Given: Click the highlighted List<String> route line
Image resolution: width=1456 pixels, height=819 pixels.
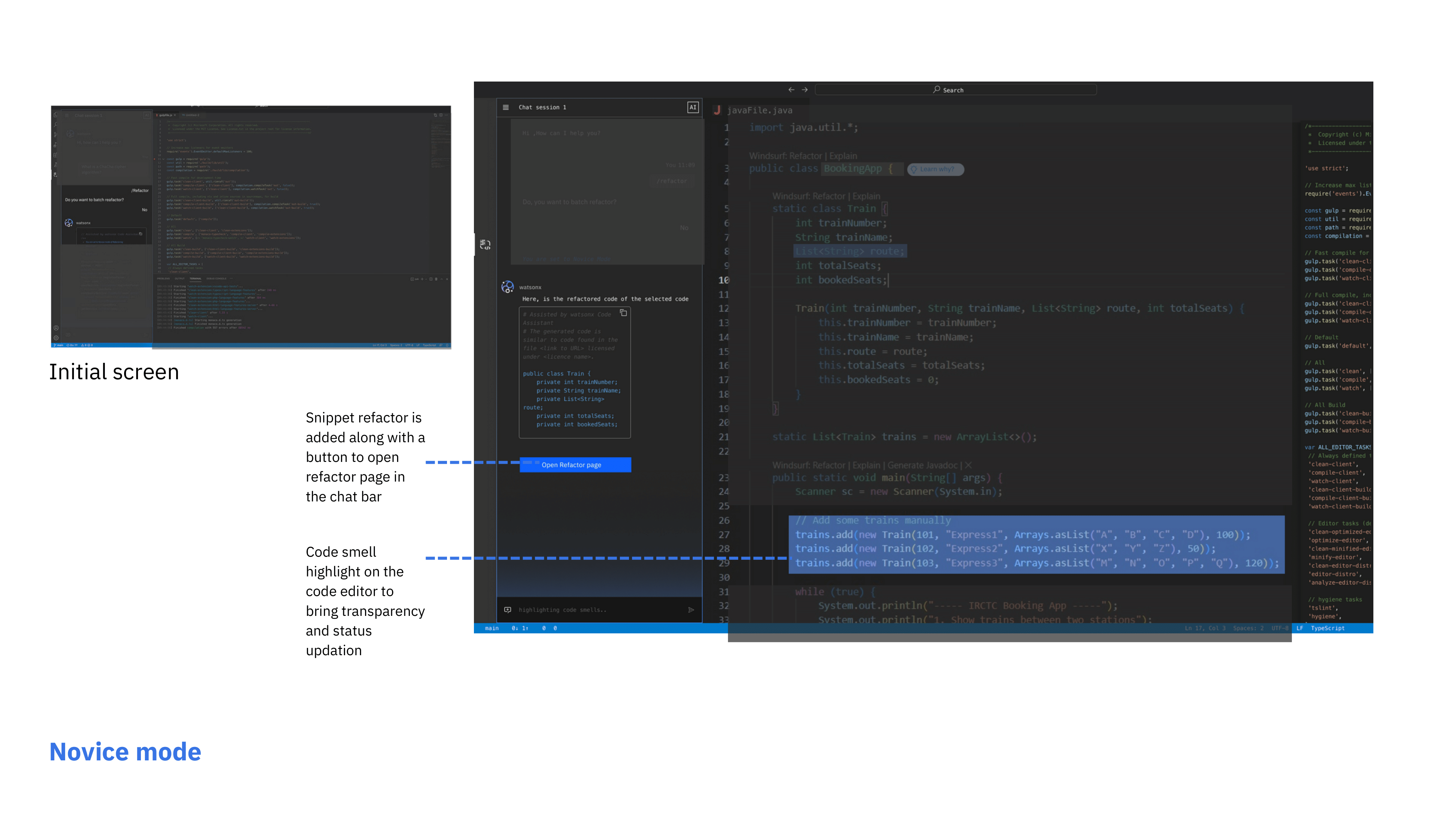Looking at the screenshot, I should (850, 252).
